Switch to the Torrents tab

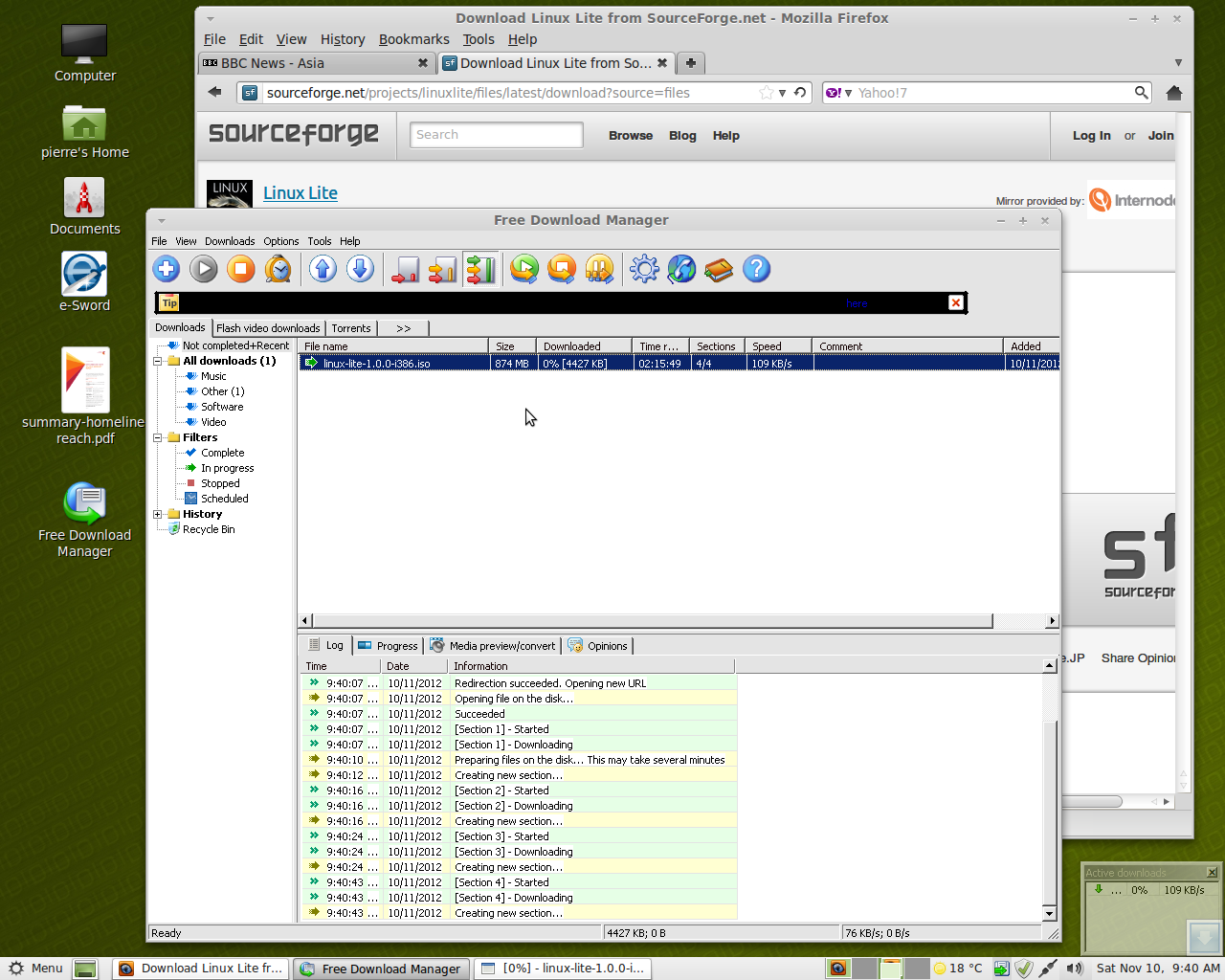tap(350, 327)
